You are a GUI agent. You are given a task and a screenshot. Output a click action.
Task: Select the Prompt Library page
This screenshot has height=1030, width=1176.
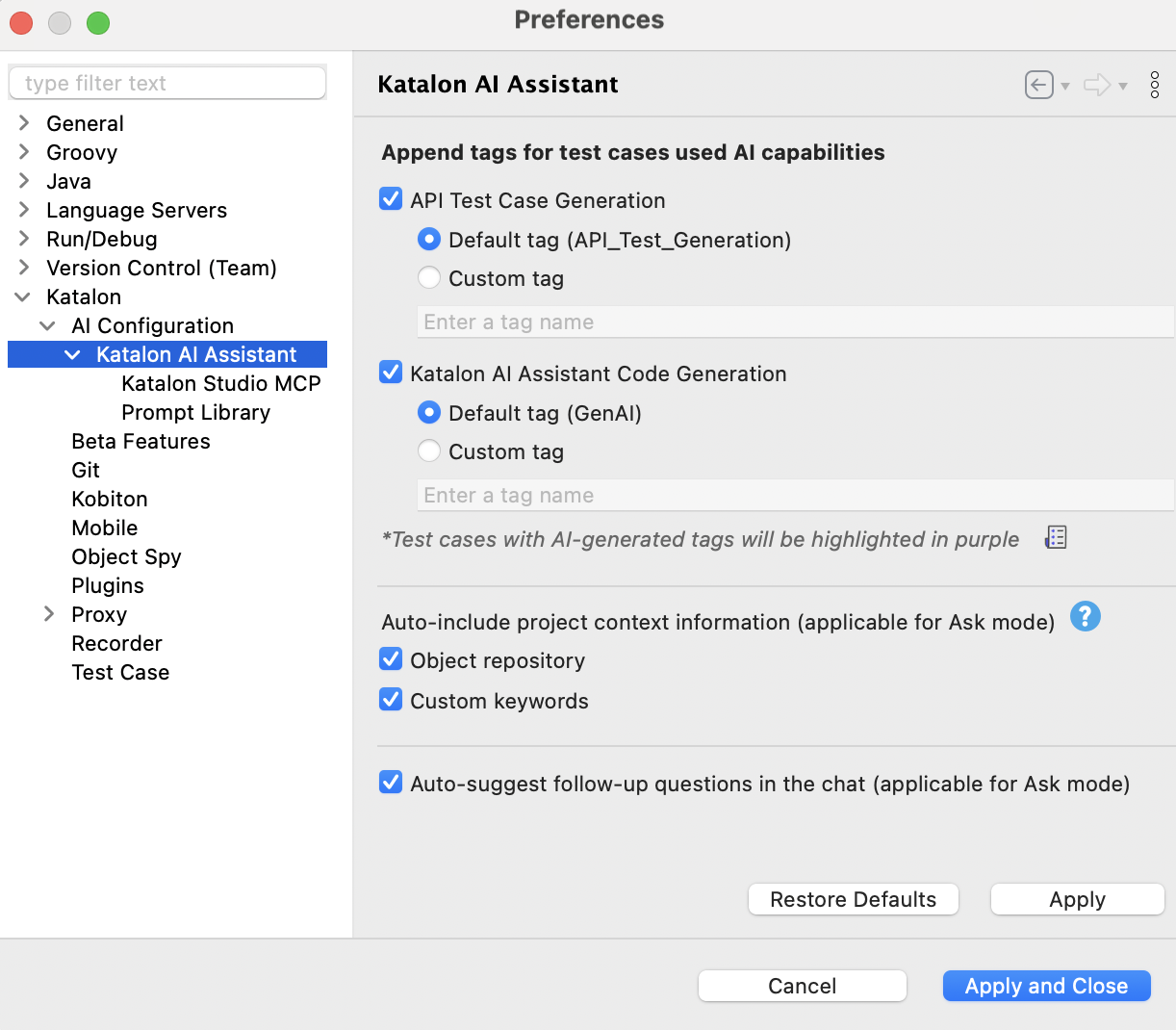[x=195, y=412]
